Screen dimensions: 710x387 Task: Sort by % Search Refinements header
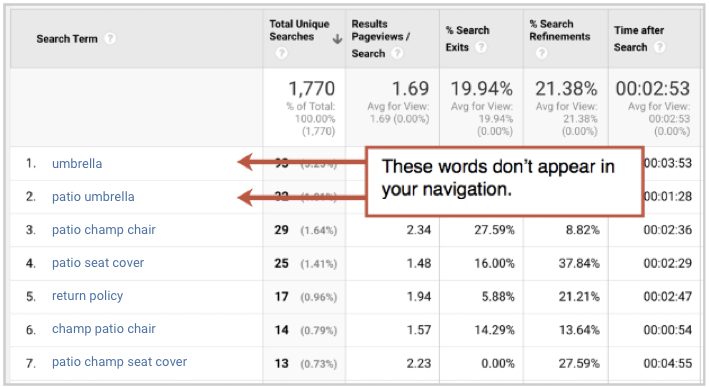pos(560,30)
